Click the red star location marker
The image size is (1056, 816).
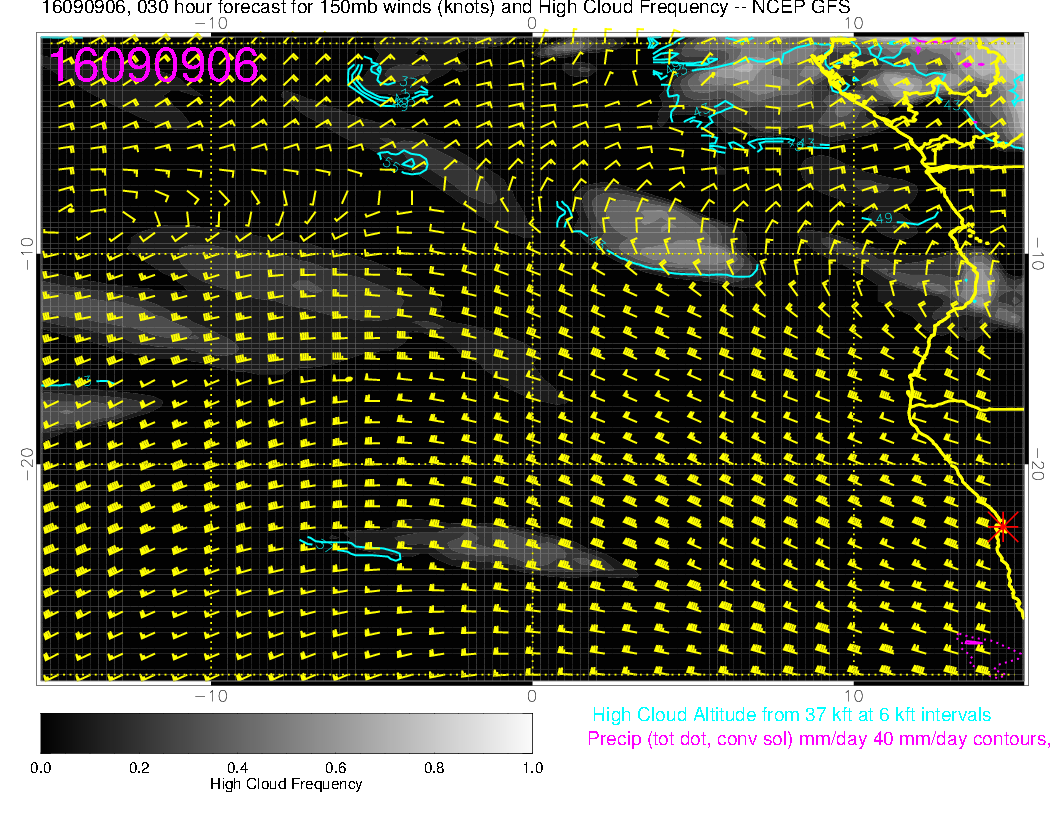click(x=1003, y=526)
